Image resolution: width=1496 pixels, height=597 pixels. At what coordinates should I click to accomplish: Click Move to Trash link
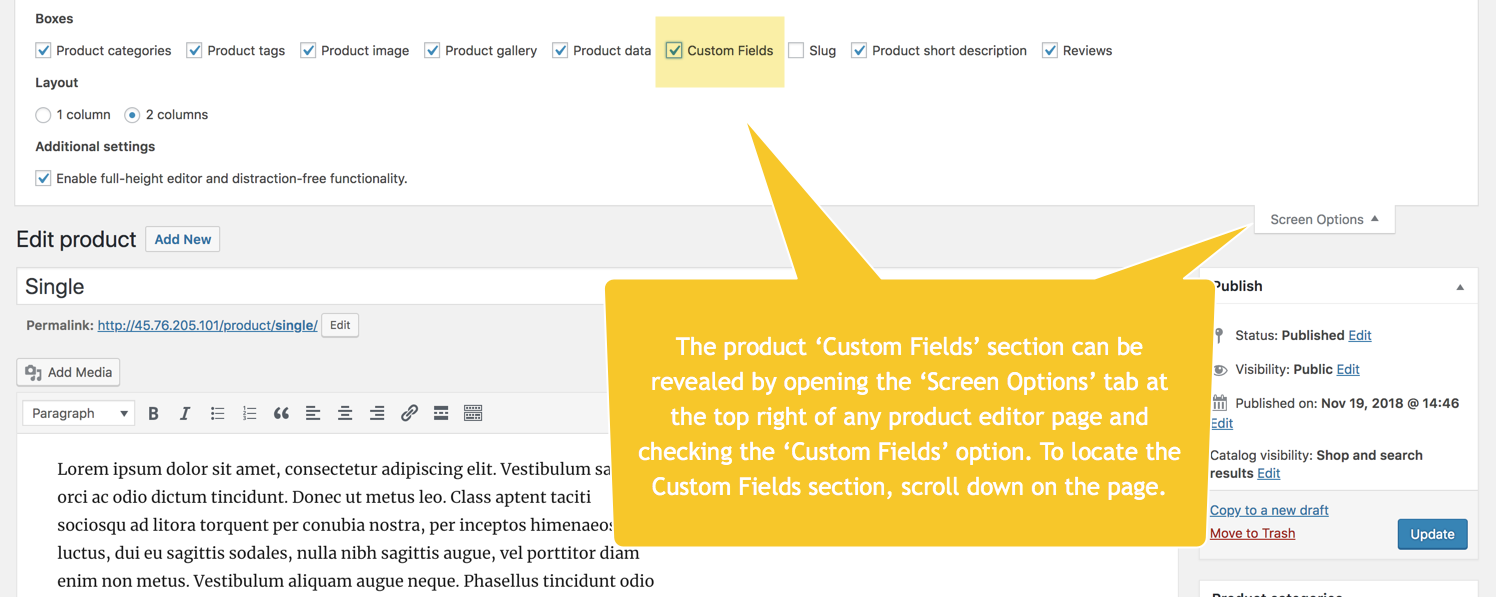click(x=1252, y=533)
